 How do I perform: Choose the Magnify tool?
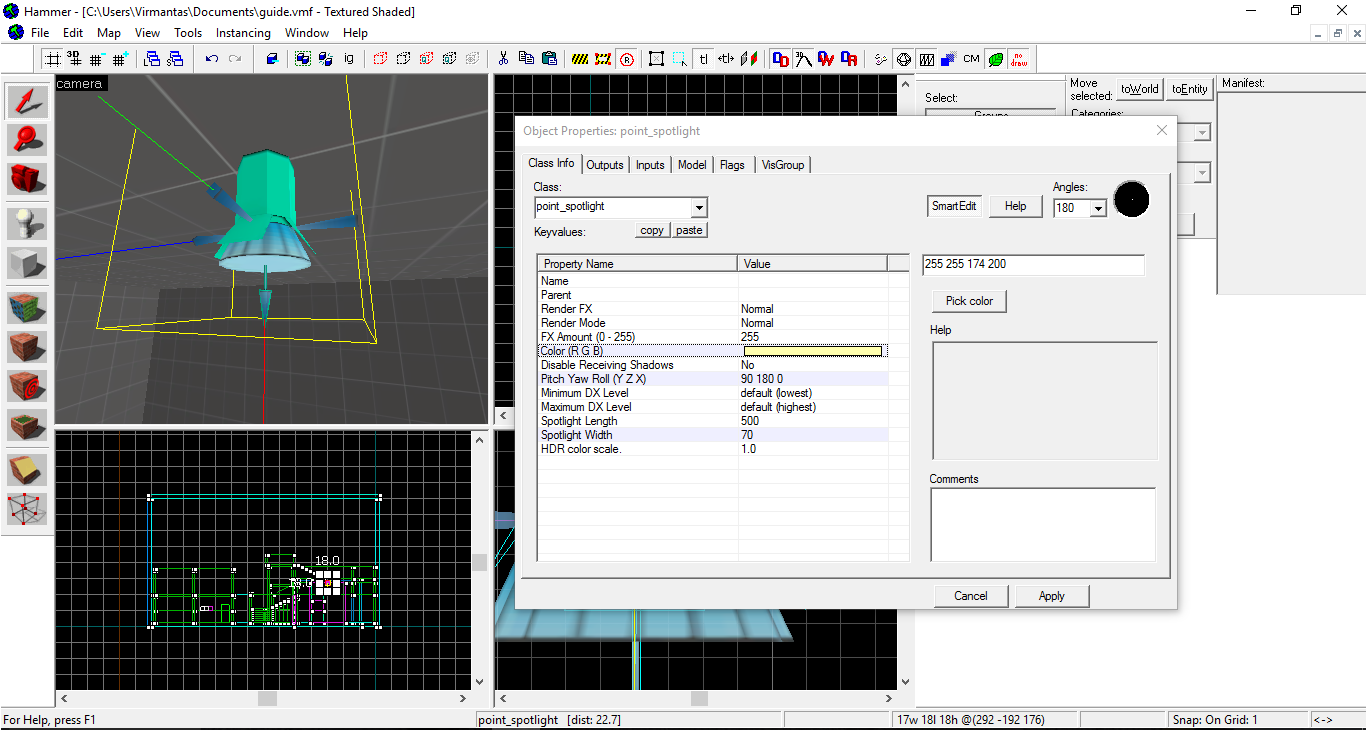pos(27,139)
